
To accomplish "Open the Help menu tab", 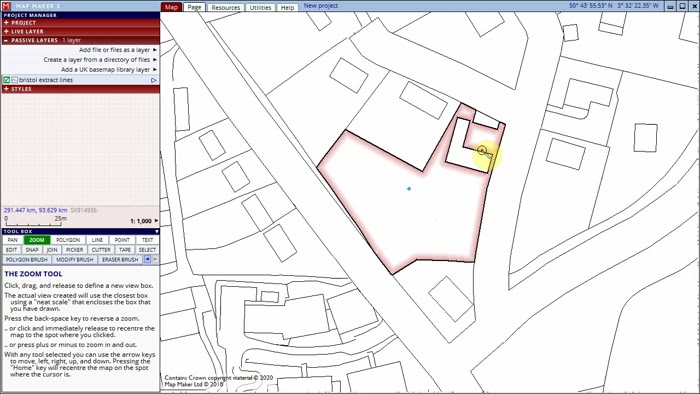I will click(x=288, y=8).
